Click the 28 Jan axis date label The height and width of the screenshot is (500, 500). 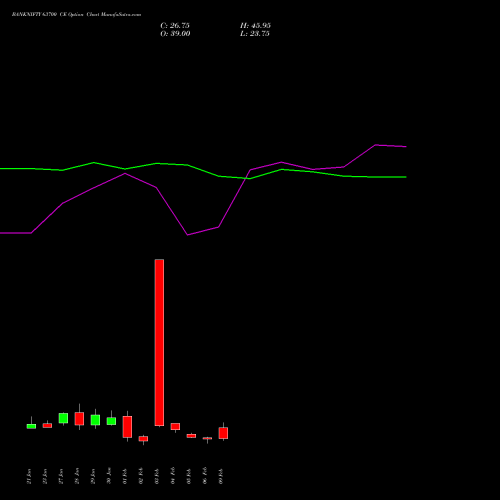77,476
